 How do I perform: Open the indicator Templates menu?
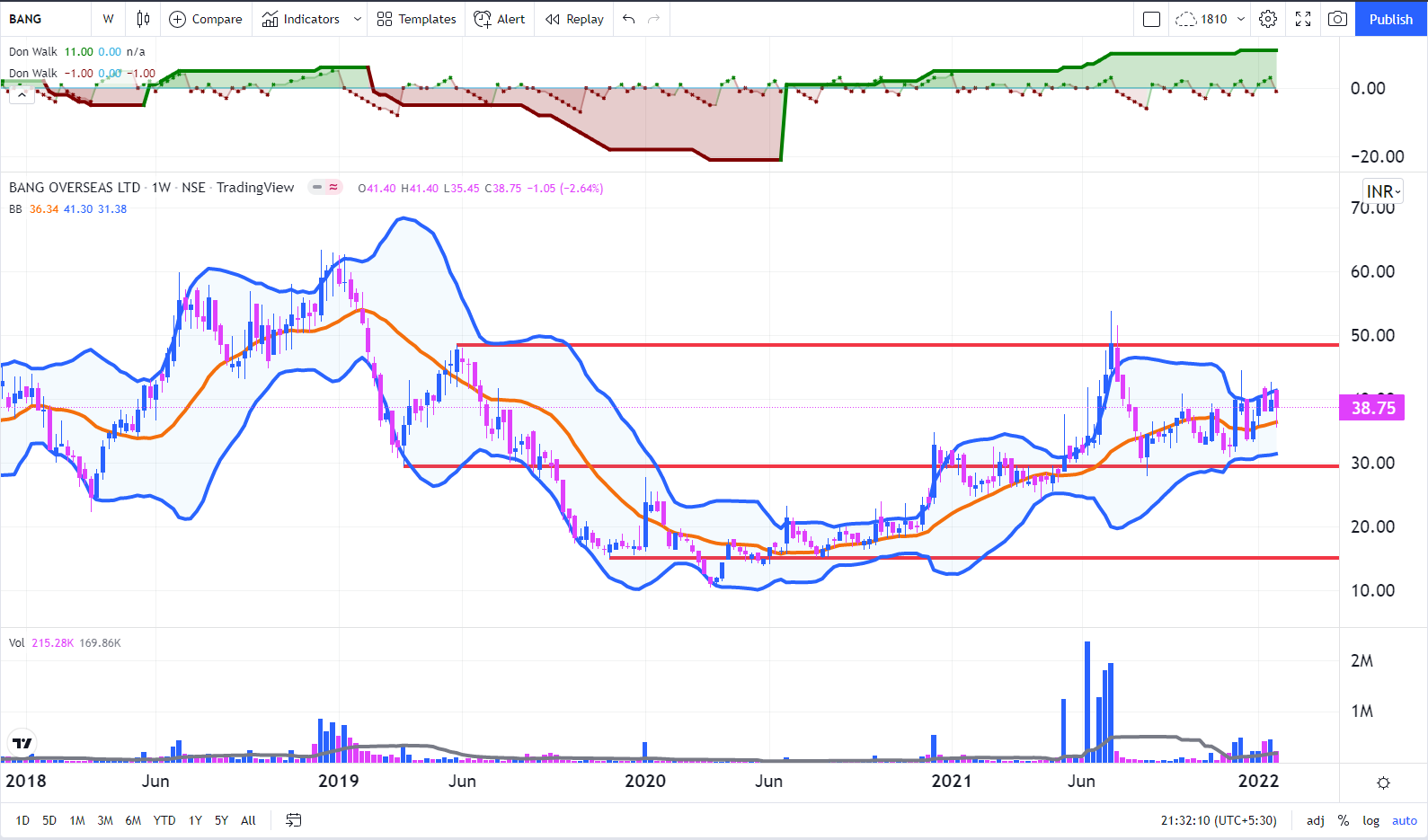click(x=417, y=19)
